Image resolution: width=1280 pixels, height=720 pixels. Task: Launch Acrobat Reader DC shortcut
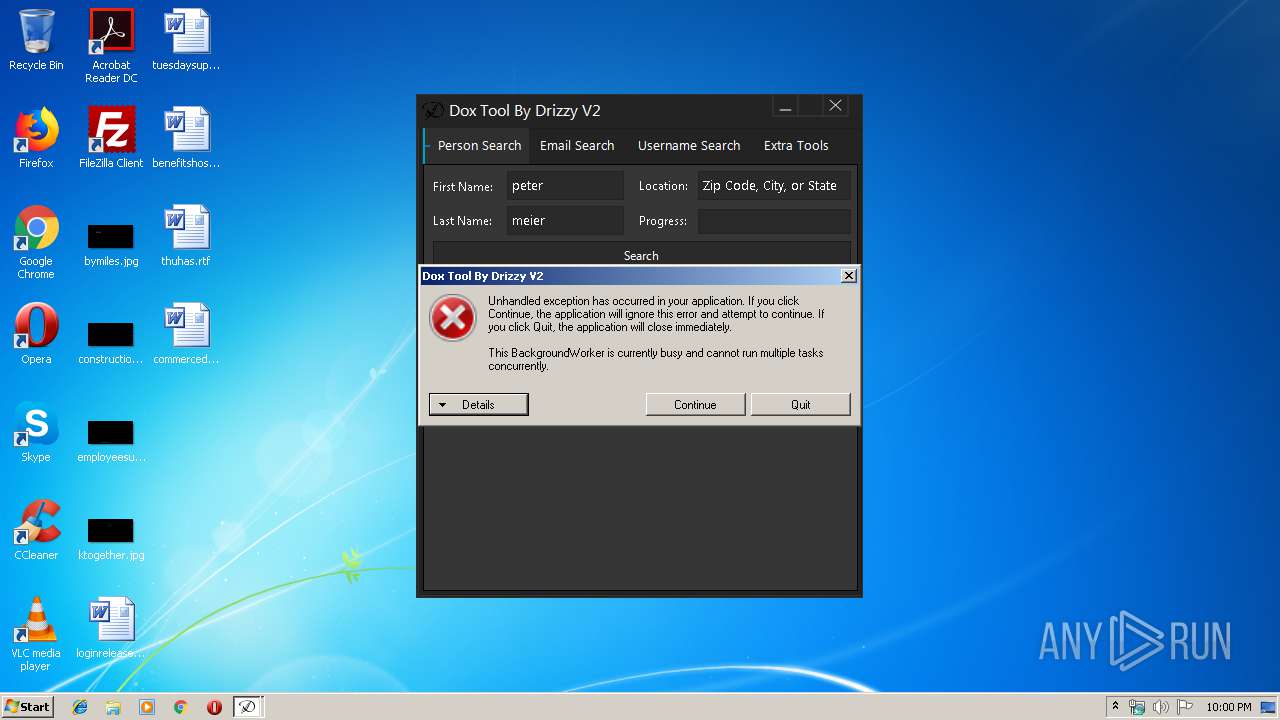pos(111,46)
